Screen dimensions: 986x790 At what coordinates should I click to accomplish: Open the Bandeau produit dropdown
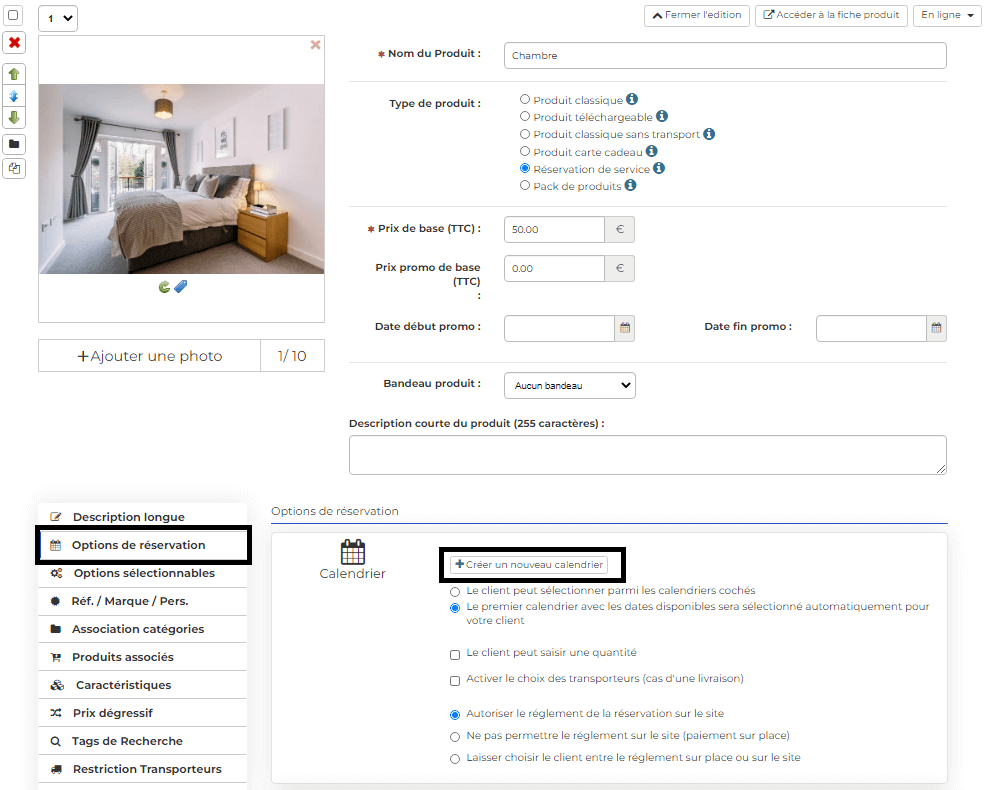pyautogui.click(x=570, y=386)
